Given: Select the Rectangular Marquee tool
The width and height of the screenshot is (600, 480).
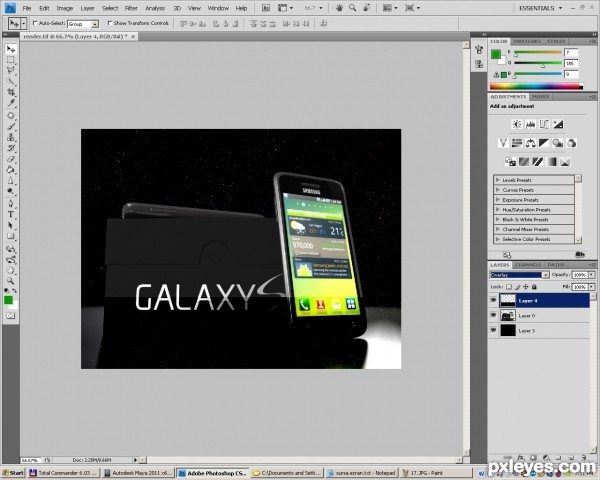Looking at the screenshot, I should click(11, 60).
